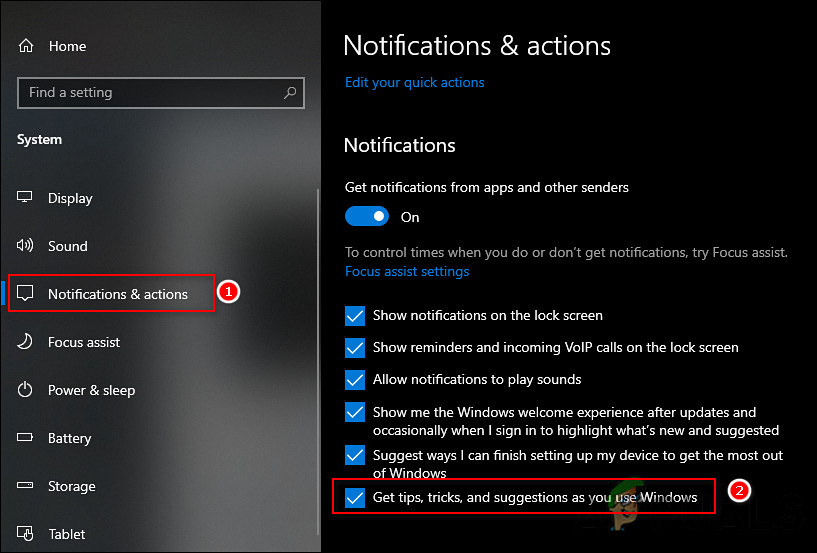Viewport: 817px width, 553px height.
Task: Click the Storage drive icon
Action: click(24, 485)
